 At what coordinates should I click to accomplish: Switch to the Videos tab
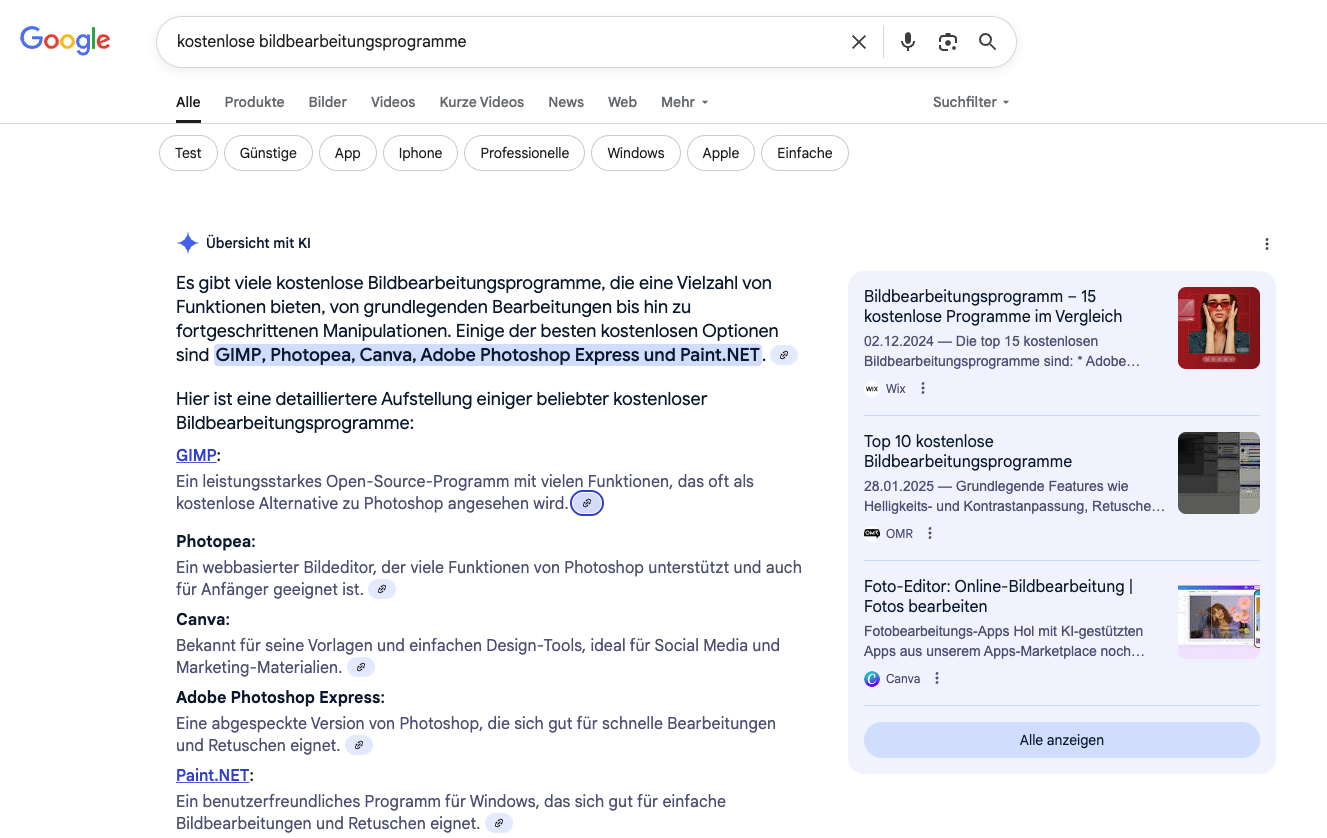(393, 102)
